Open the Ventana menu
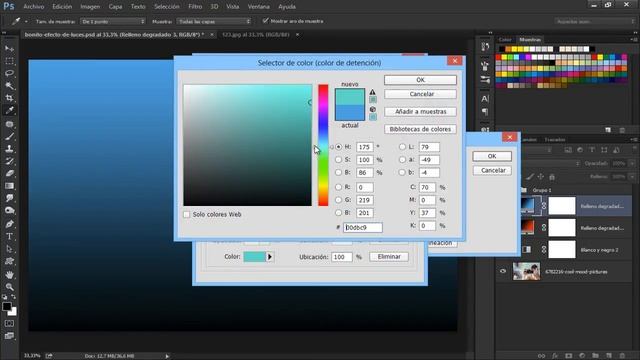This screenshot has width=640, height=360. click(x=258, y=7)
